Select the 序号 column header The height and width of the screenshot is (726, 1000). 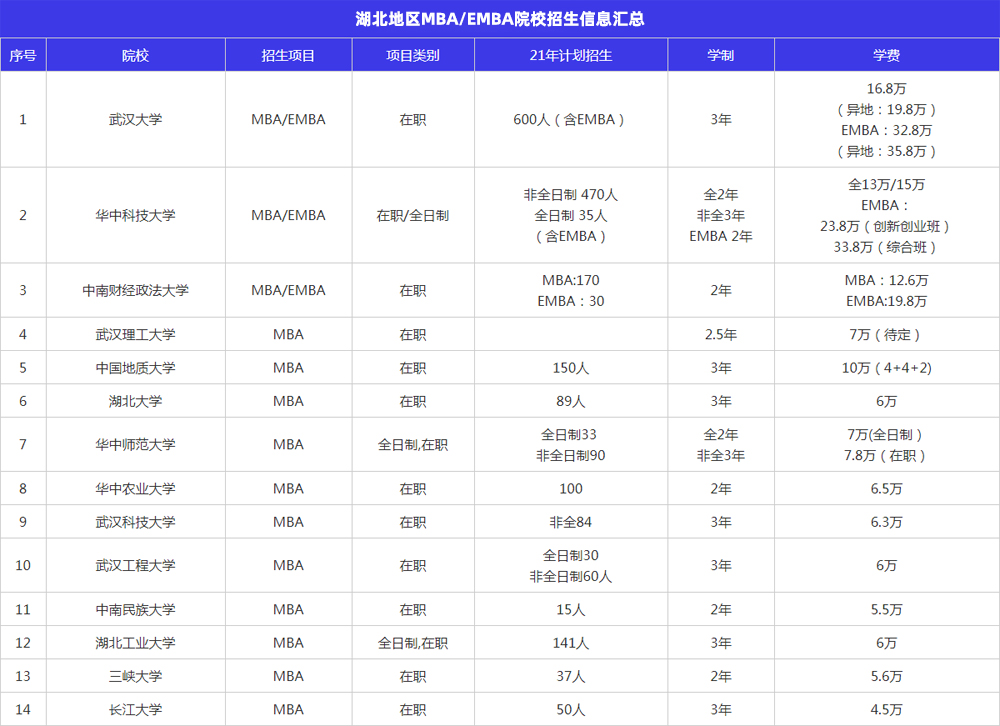pos(23,55)
